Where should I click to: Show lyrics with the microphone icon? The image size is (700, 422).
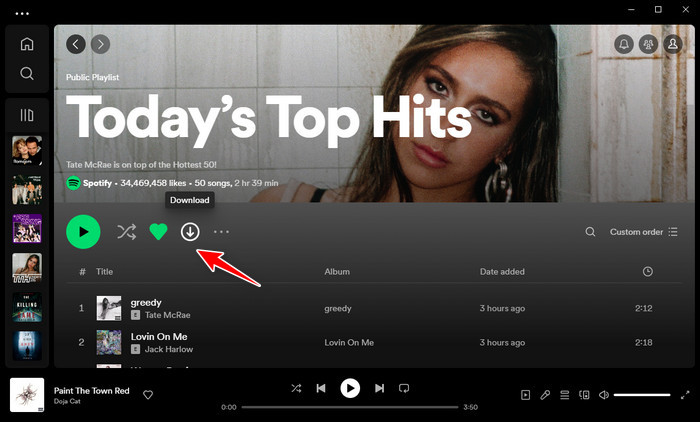(x=545, y=395)
